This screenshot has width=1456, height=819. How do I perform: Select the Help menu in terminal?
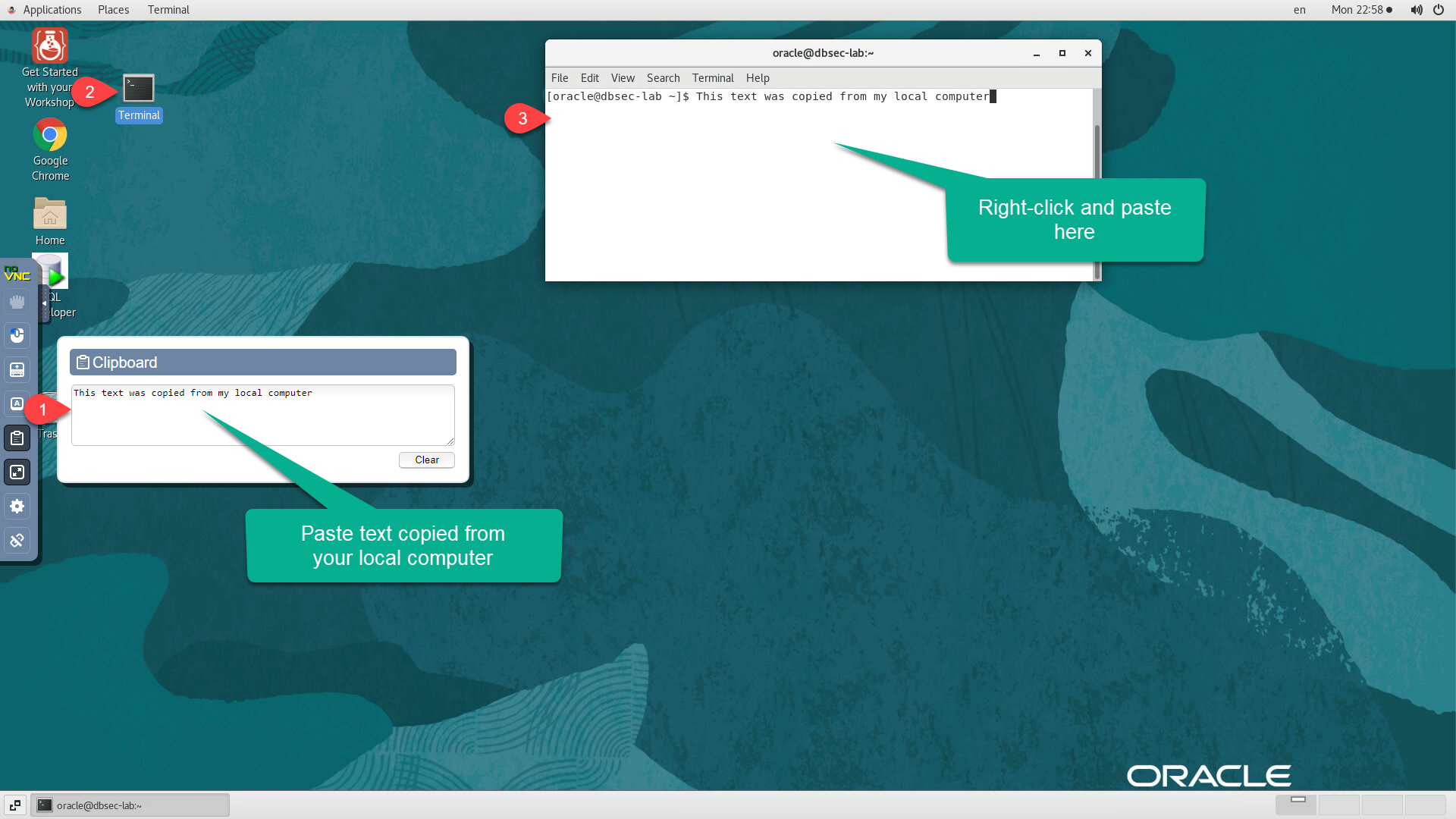coord(756,78)
